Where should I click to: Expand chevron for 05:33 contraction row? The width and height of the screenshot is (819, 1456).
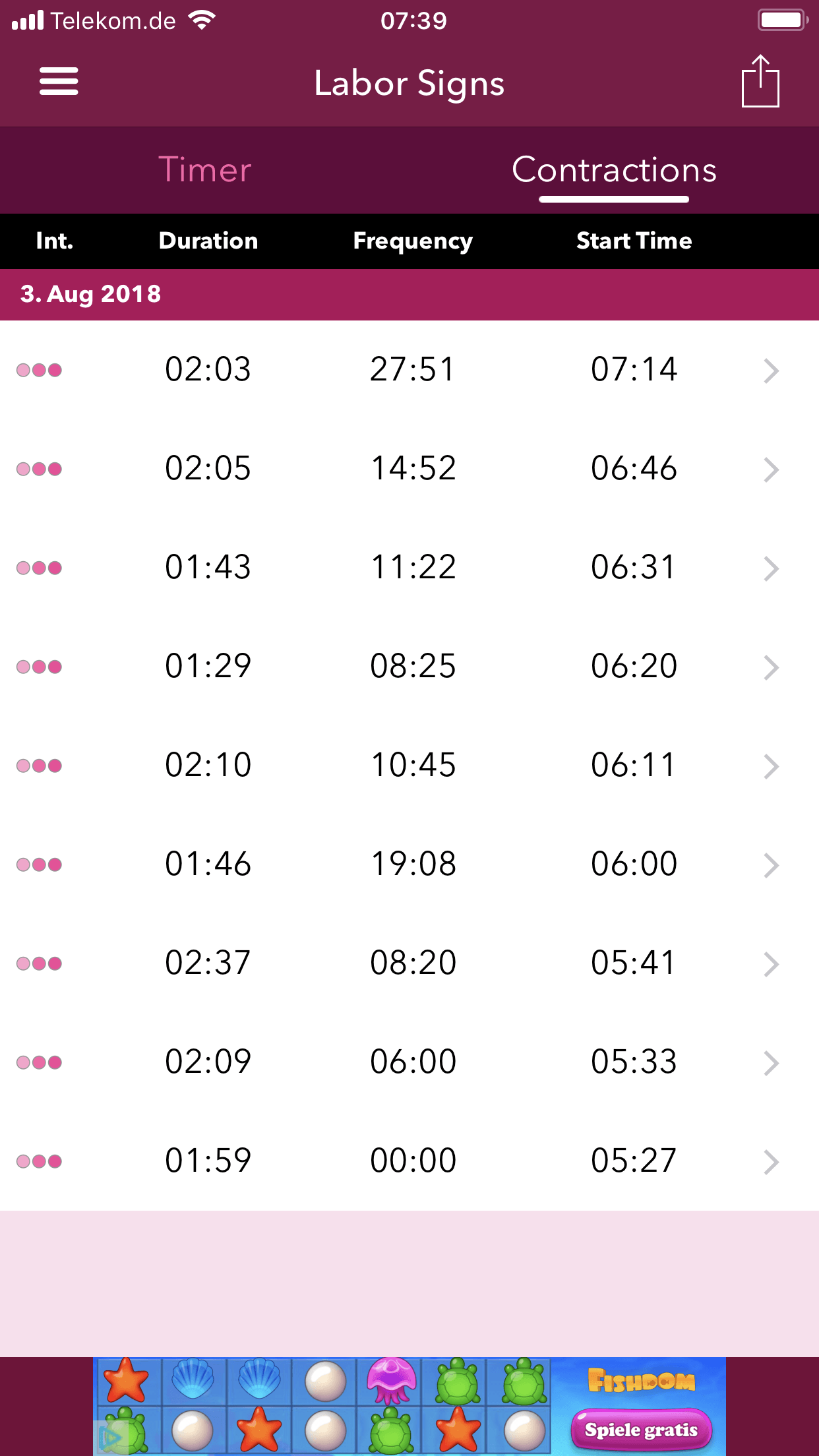[x=771, y=1063]
